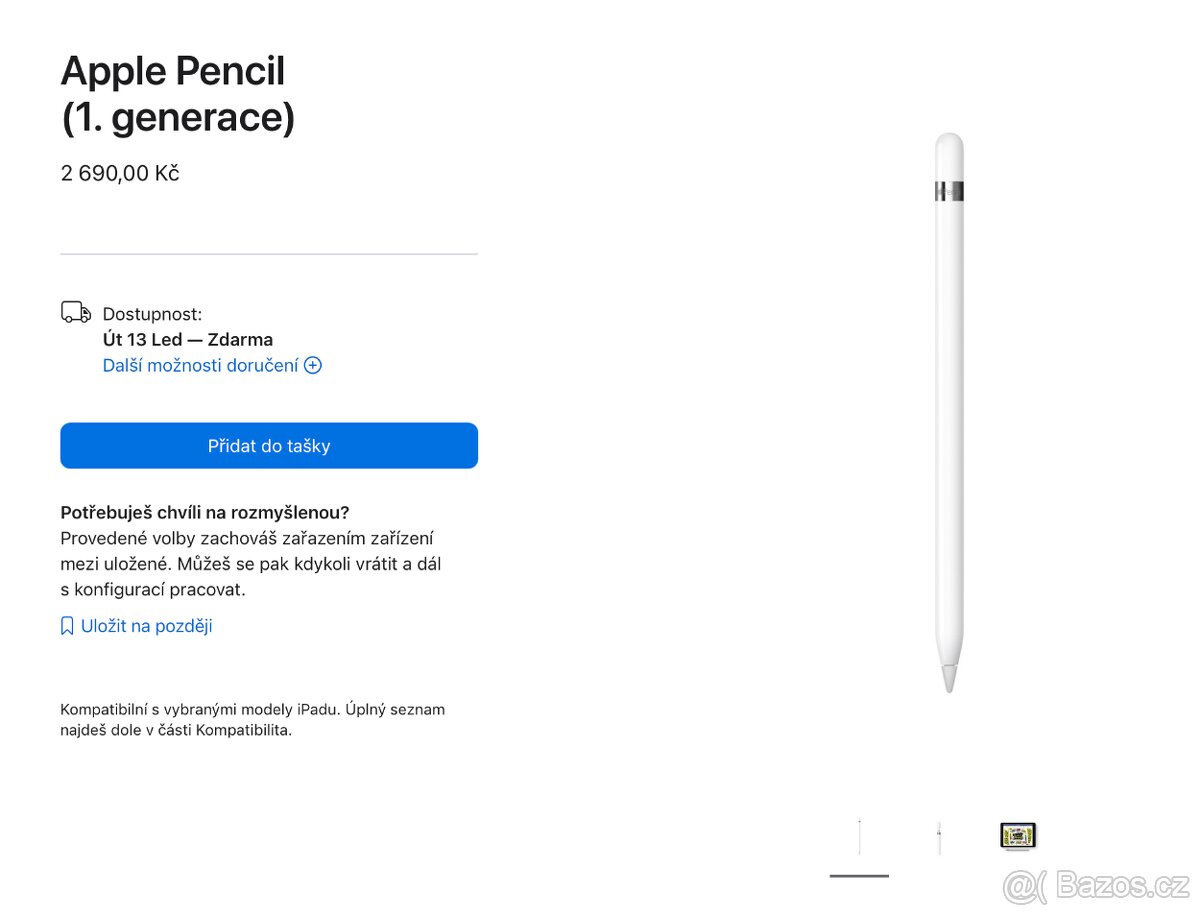Click the Út 13 Led — Zdarma availability text
This screenshot has height=915, width=1200.
tap(185, 339)
